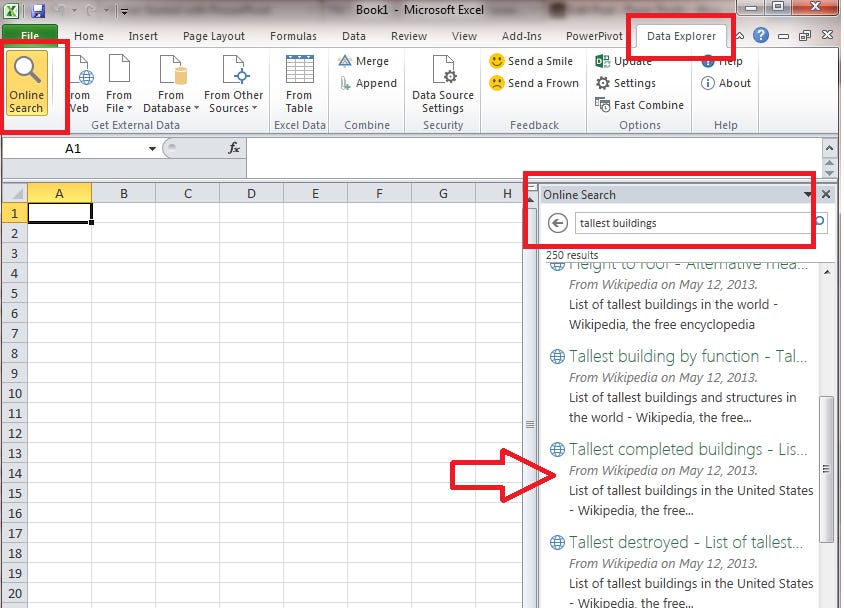844x608 pixels.
Task: Select row 20 header
Action: click(x=15, y=593)
